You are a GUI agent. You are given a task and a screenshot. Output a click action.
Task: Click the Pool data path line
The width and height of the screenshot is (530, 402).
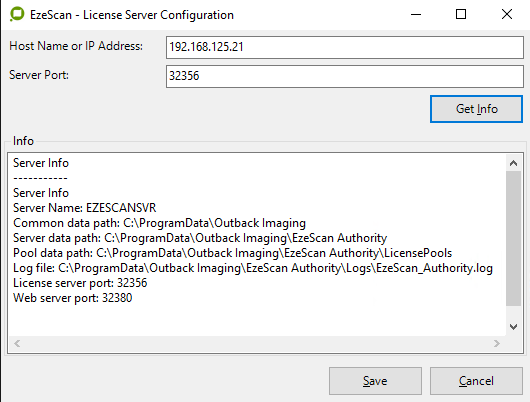(233, 253)
